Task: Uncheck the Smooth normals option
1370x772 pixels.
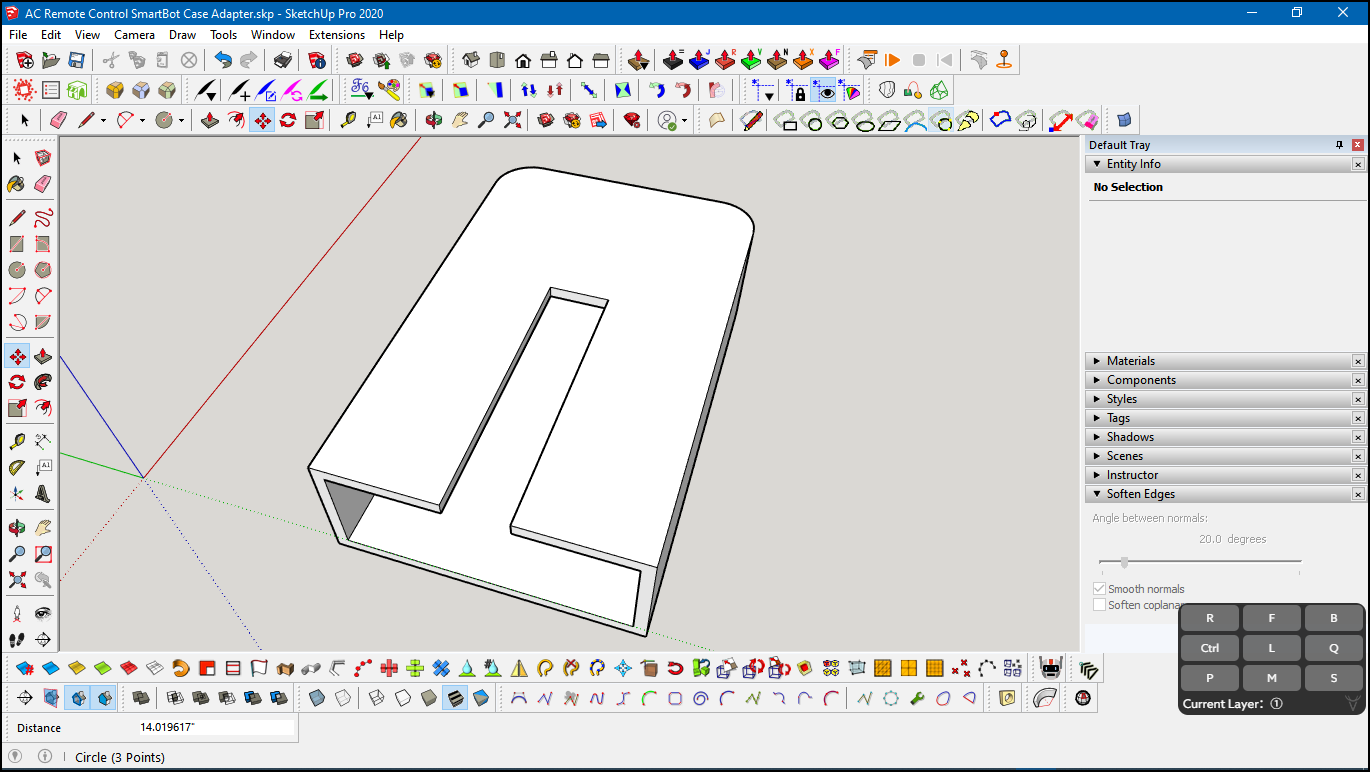Action: pyautogui.click(x=1099, y=588)
